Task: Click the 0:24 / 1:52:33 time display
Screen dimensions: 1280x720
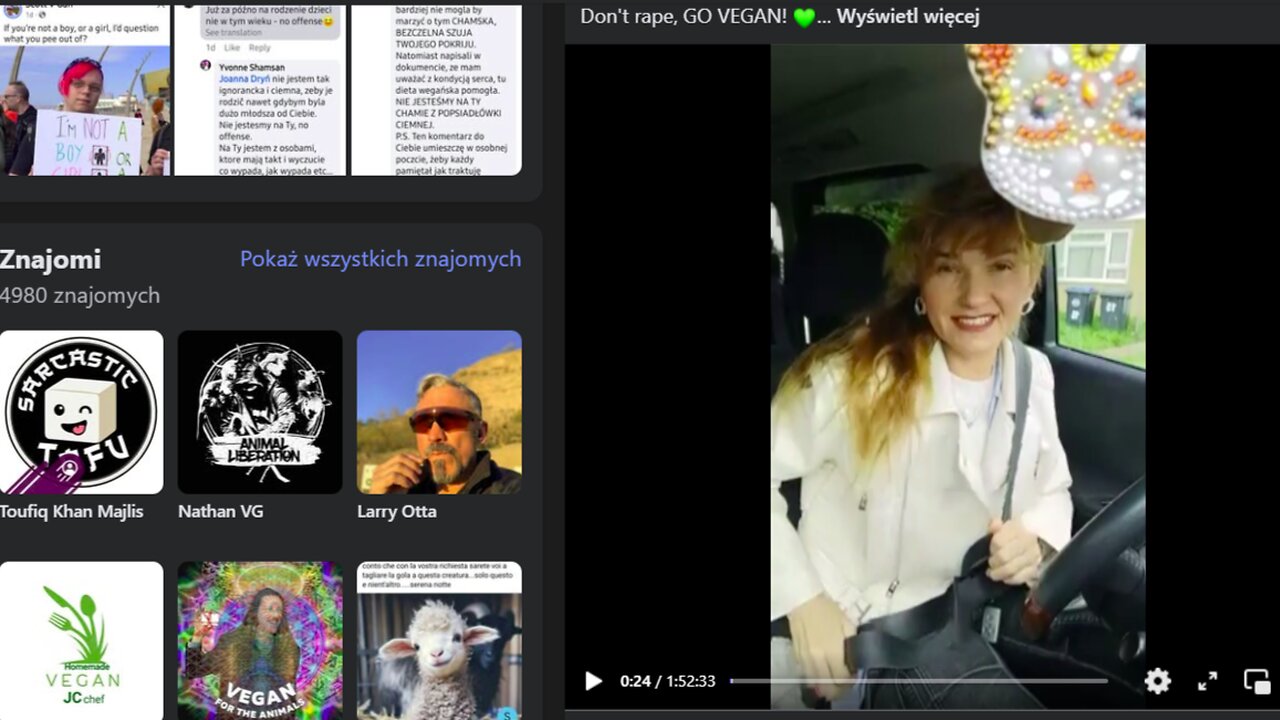Action: (x=668, y=681)
